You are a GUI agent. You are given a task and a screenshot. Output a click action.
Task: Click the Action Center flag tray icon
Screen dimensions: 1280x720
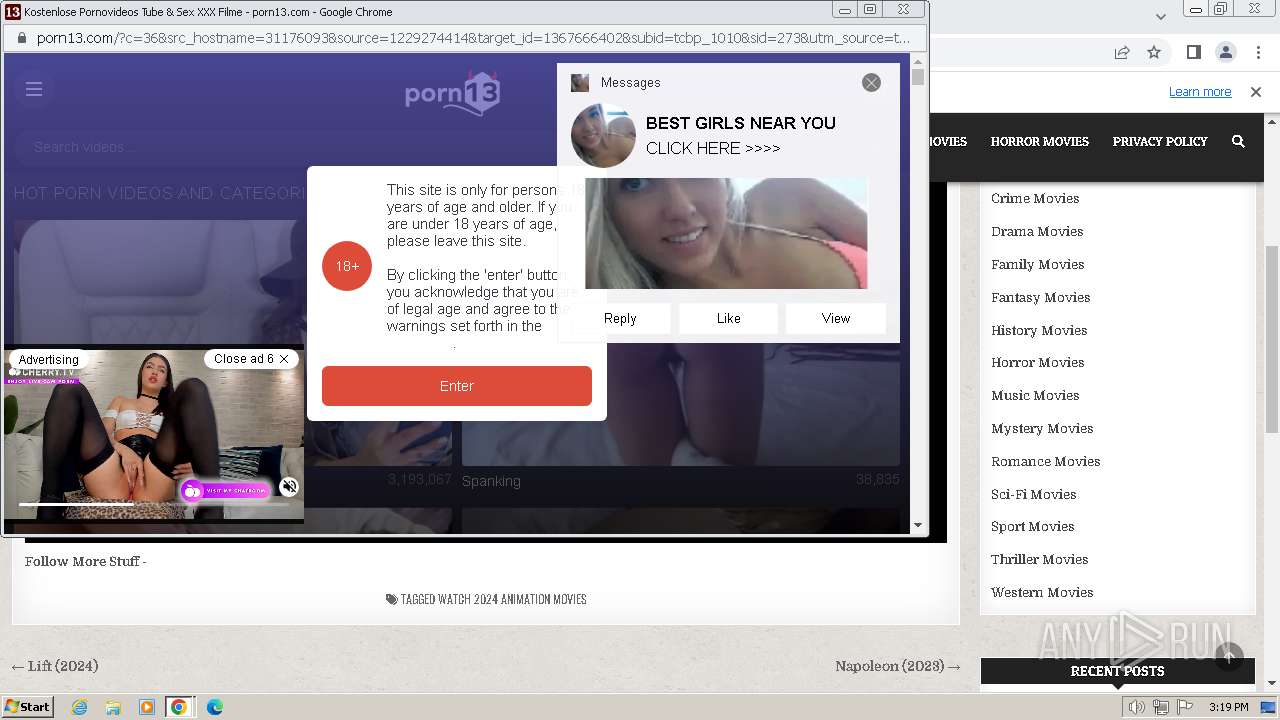tap(1185, 707)
